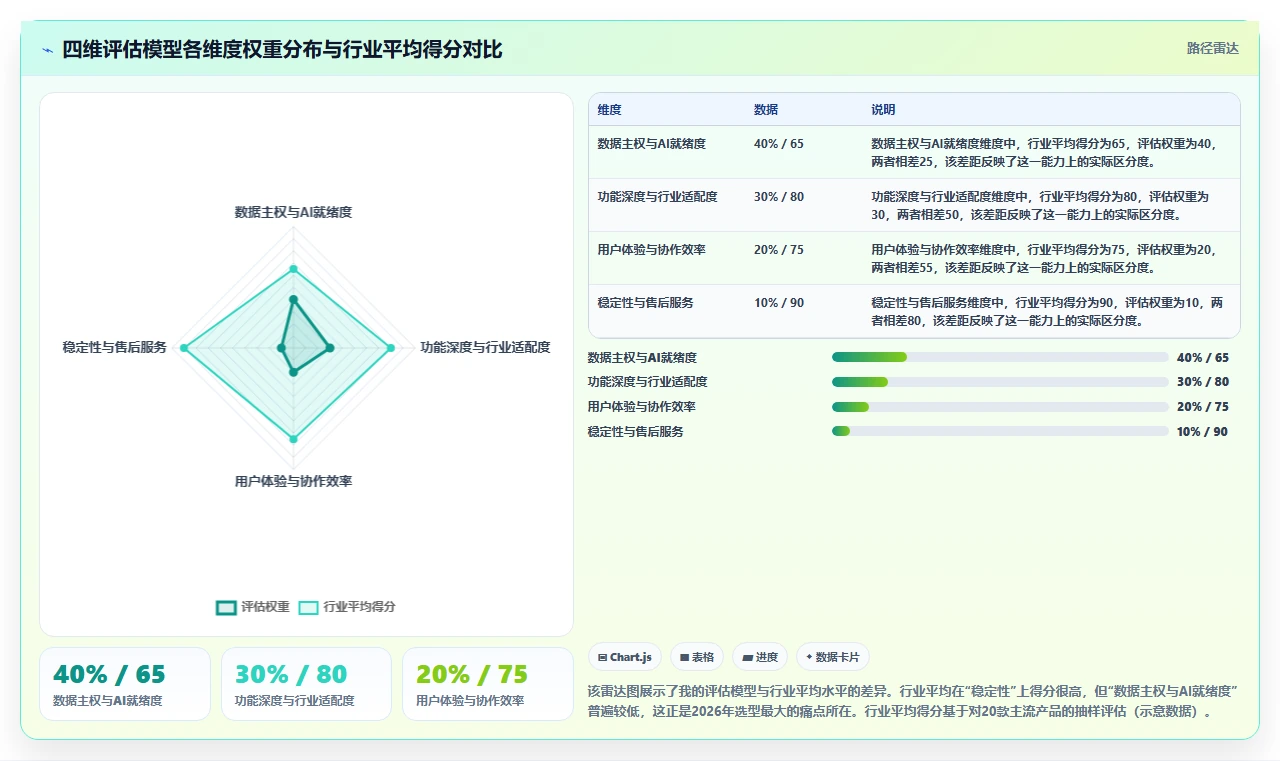Click the 稳定性与售后服务 radar axis label
The width and height of the screenshot is (1280, 761).
[115, 347]
